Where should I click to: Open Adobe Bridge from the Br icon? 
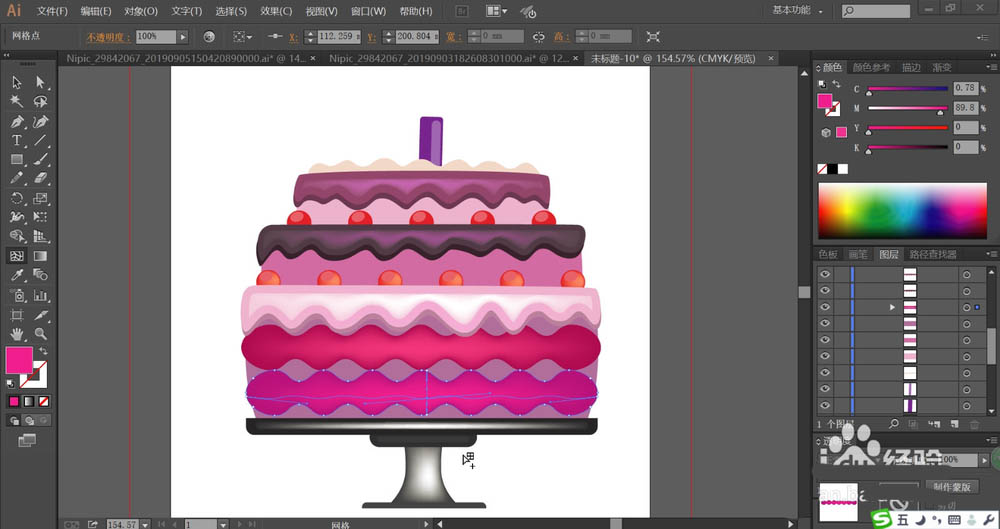pyautogui.click(x=462, y=11)
